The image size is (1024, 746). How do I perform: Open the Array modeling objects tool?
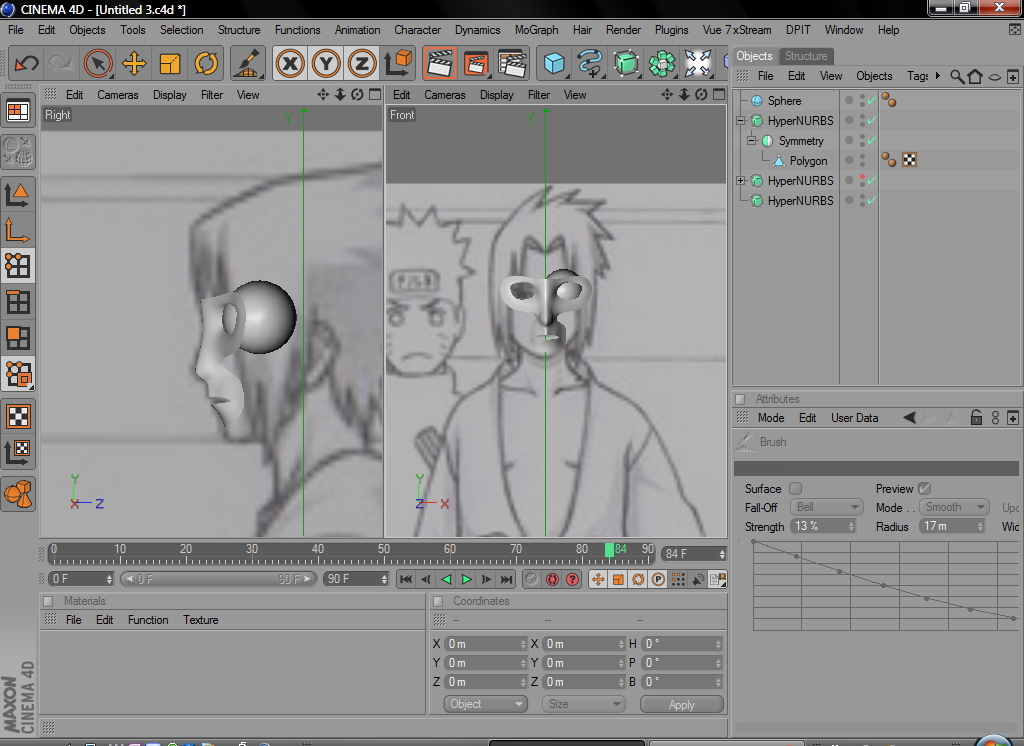pos(662,63)
